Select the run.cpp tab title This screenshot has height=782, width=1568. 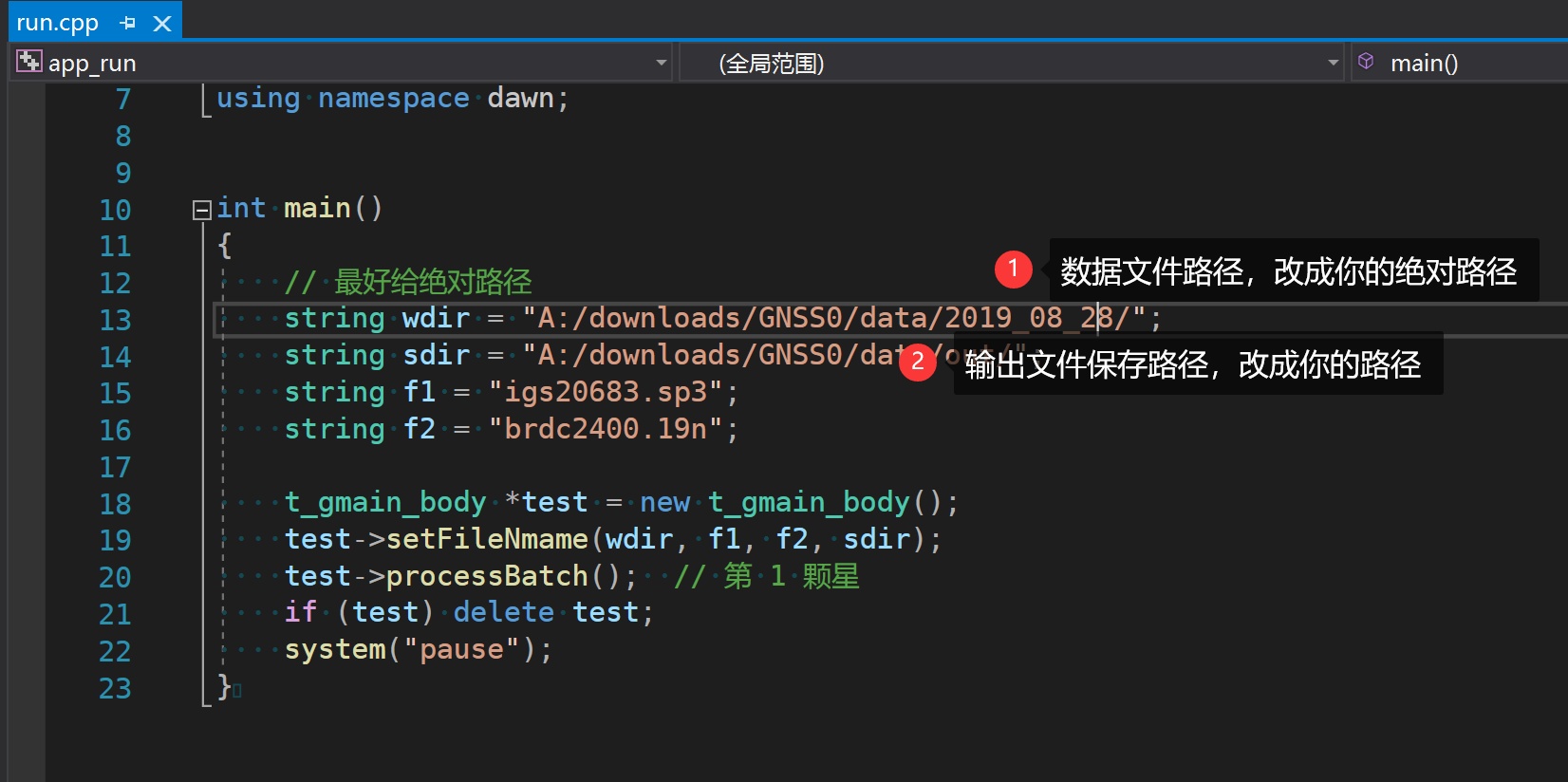58,23
